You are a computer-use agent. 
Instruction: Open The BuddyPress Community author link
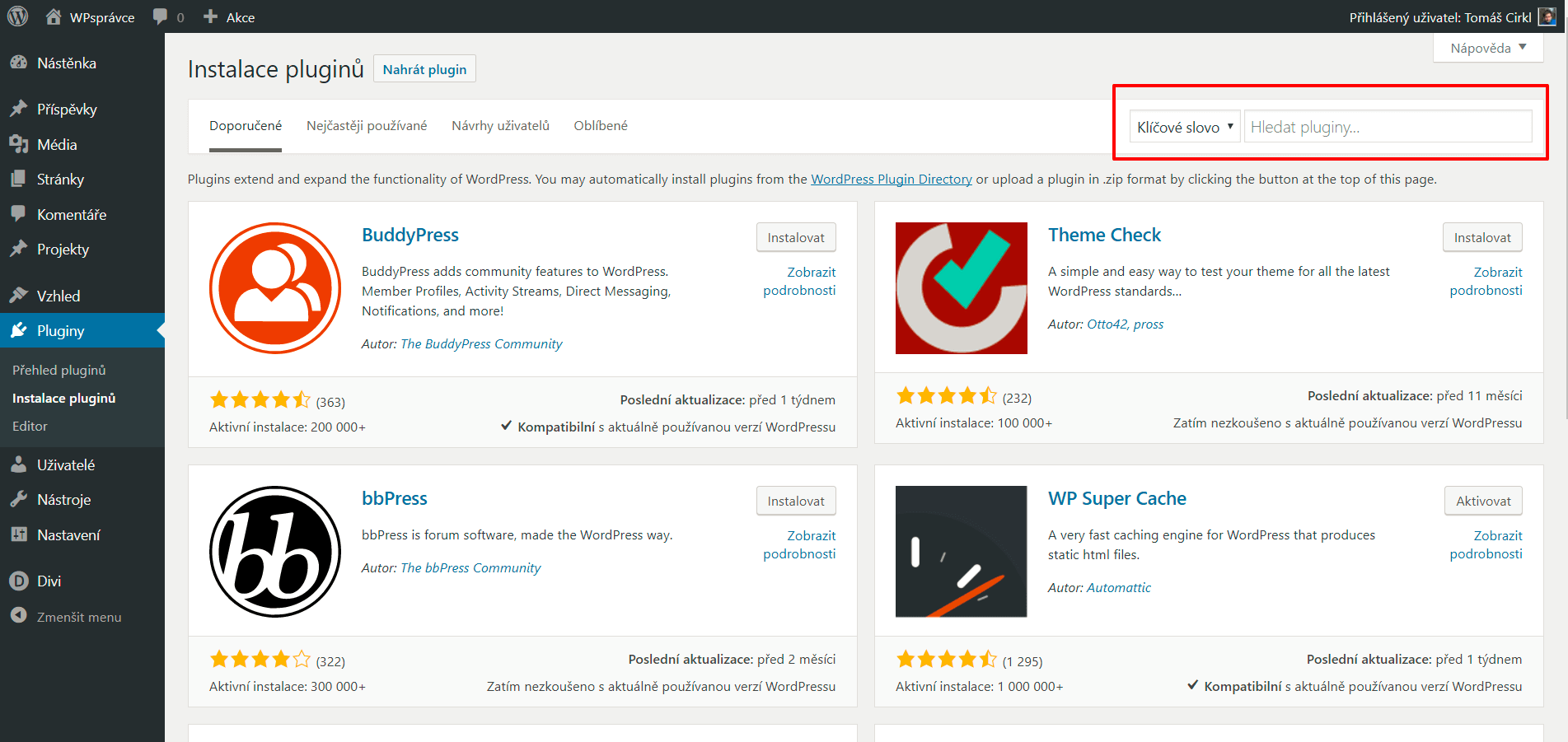481,343
